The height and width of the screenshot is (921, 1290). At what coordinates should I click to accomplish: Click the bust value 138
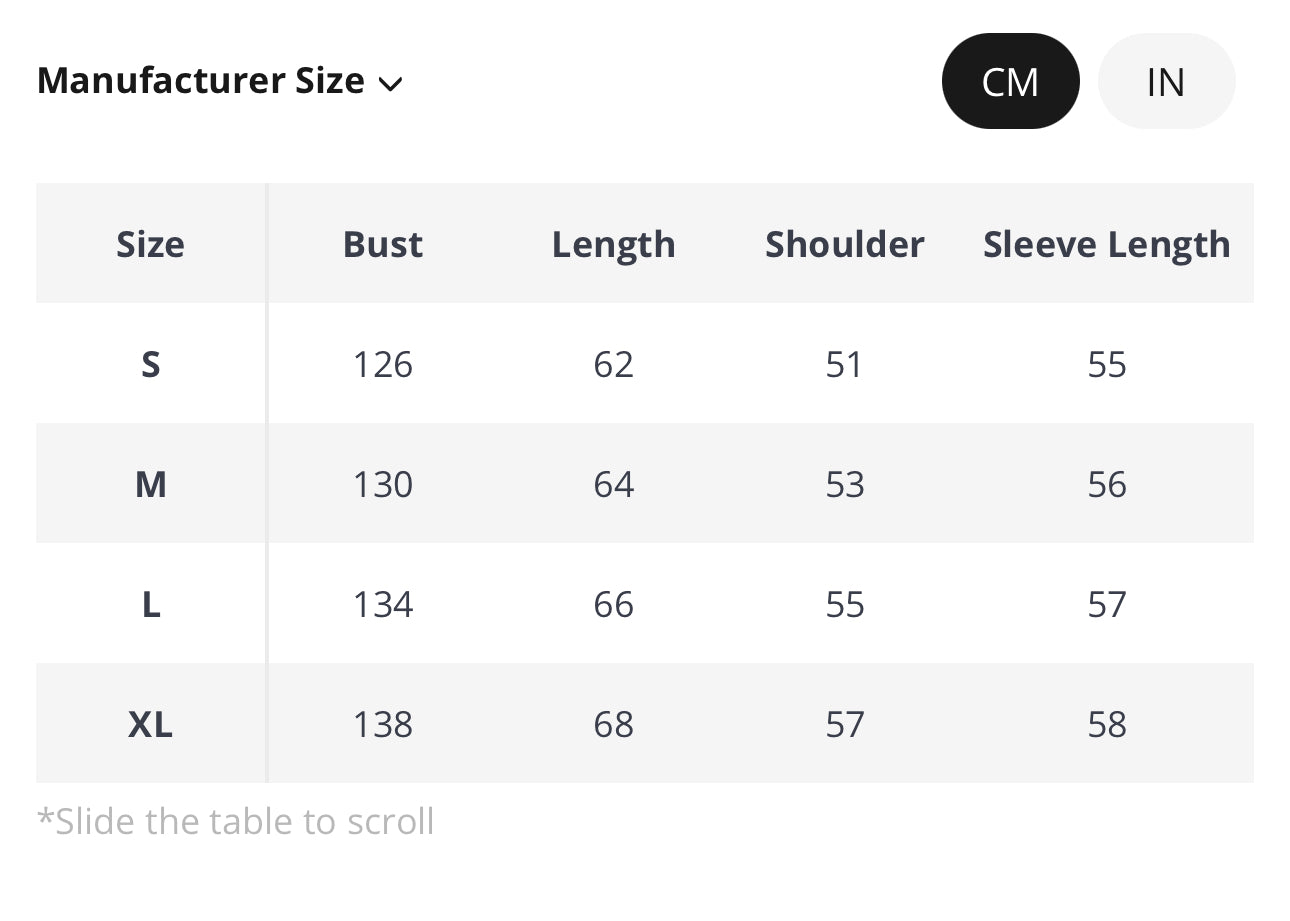tap(383, 724)
